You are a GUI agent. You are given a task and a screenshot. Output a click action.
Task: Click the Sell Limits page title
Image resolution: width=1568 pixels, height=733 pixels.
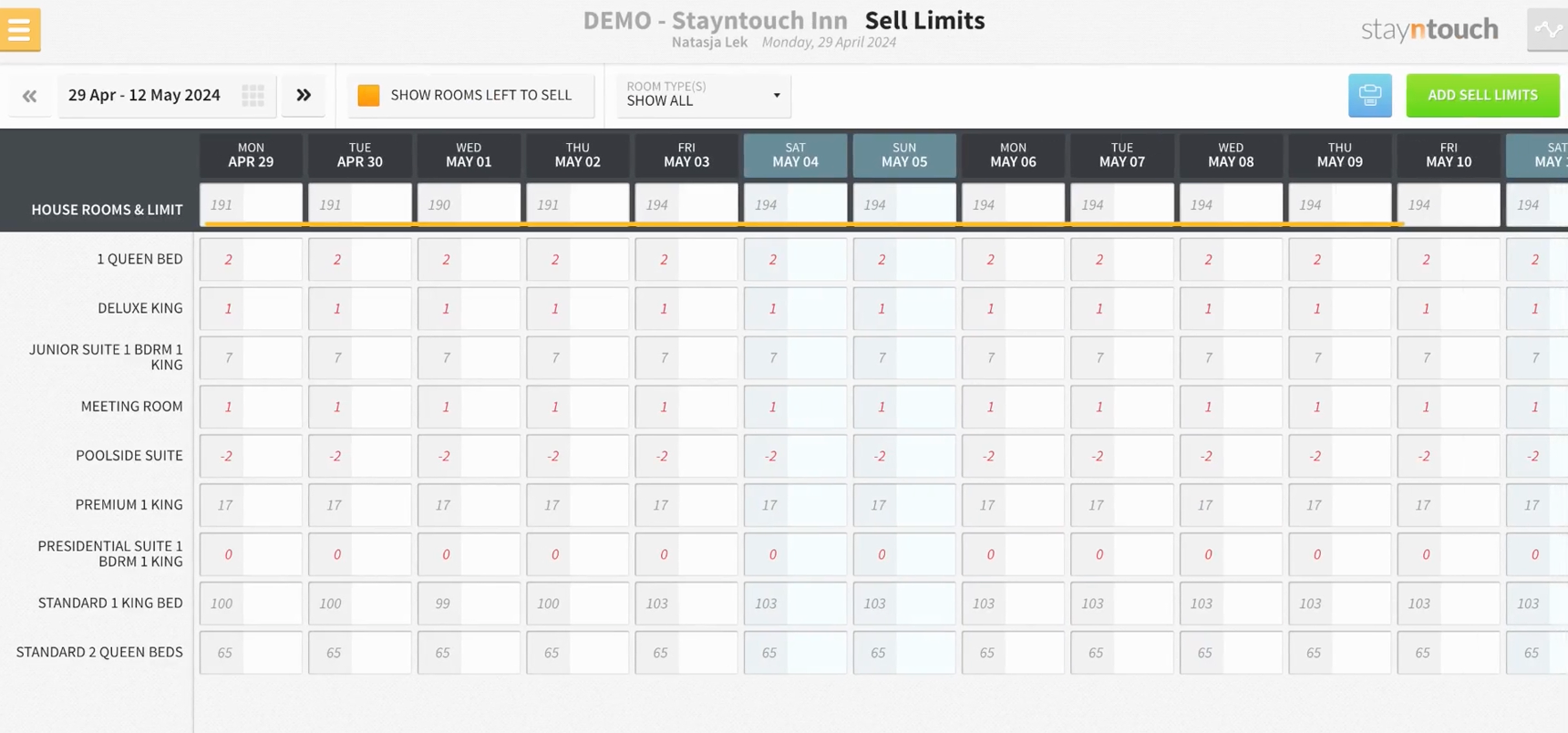pyautogui.click(x=924, y=20)
